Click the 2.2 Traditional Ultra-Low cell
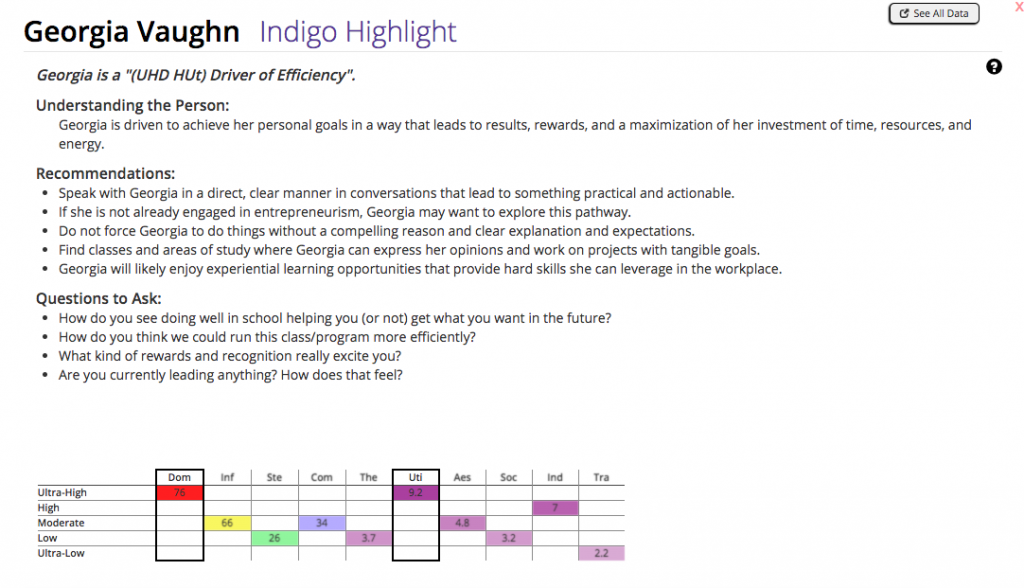1024x588 pixels. click(601, 553)
